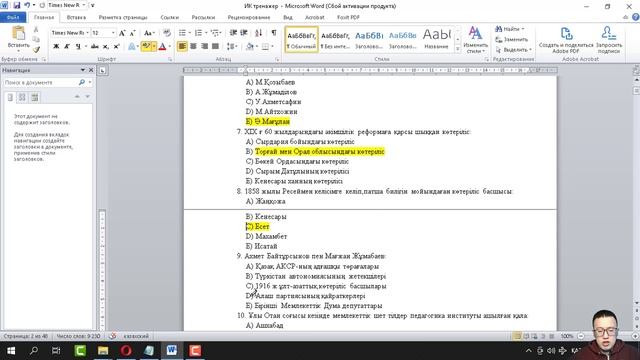Browse pages thumbnails in Navigation pane

point(22,97)
